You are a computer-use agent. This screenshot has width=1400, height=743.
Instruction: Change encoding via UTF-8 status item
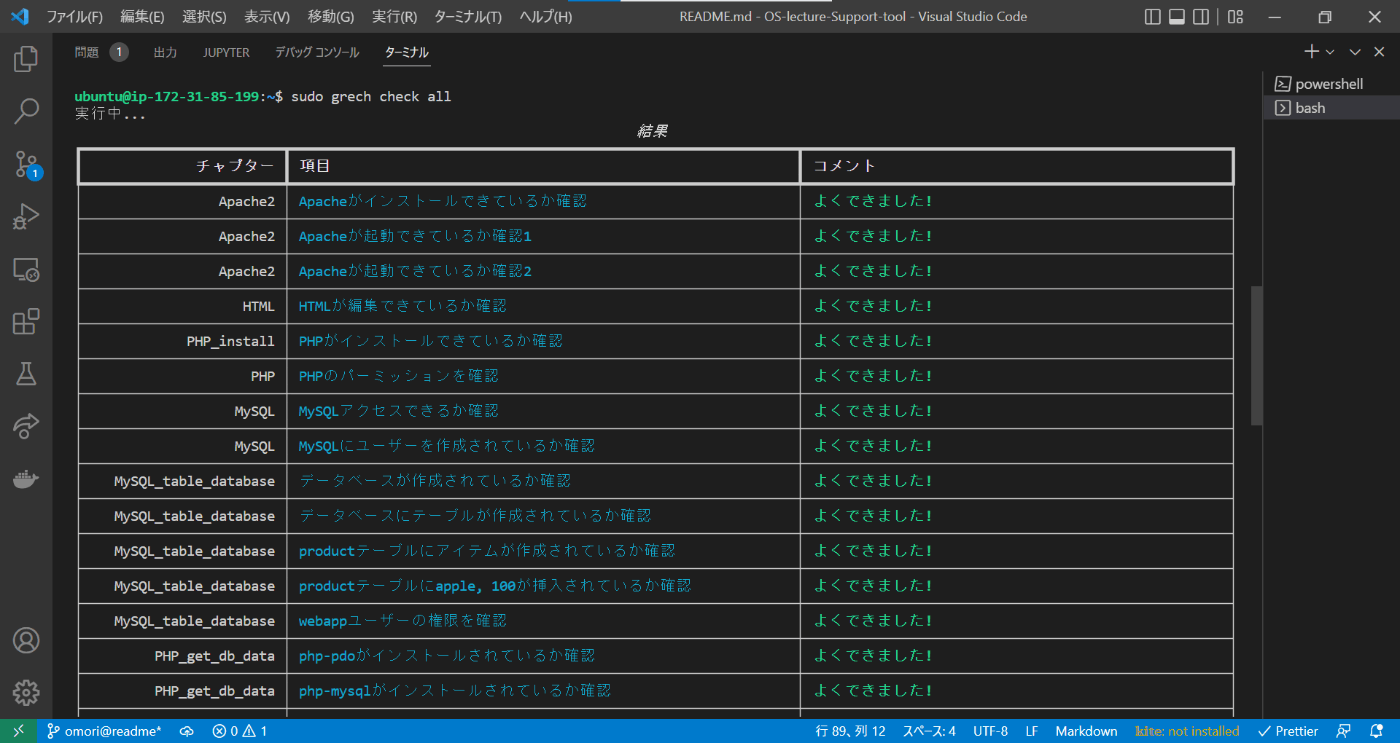click(990, 731)
